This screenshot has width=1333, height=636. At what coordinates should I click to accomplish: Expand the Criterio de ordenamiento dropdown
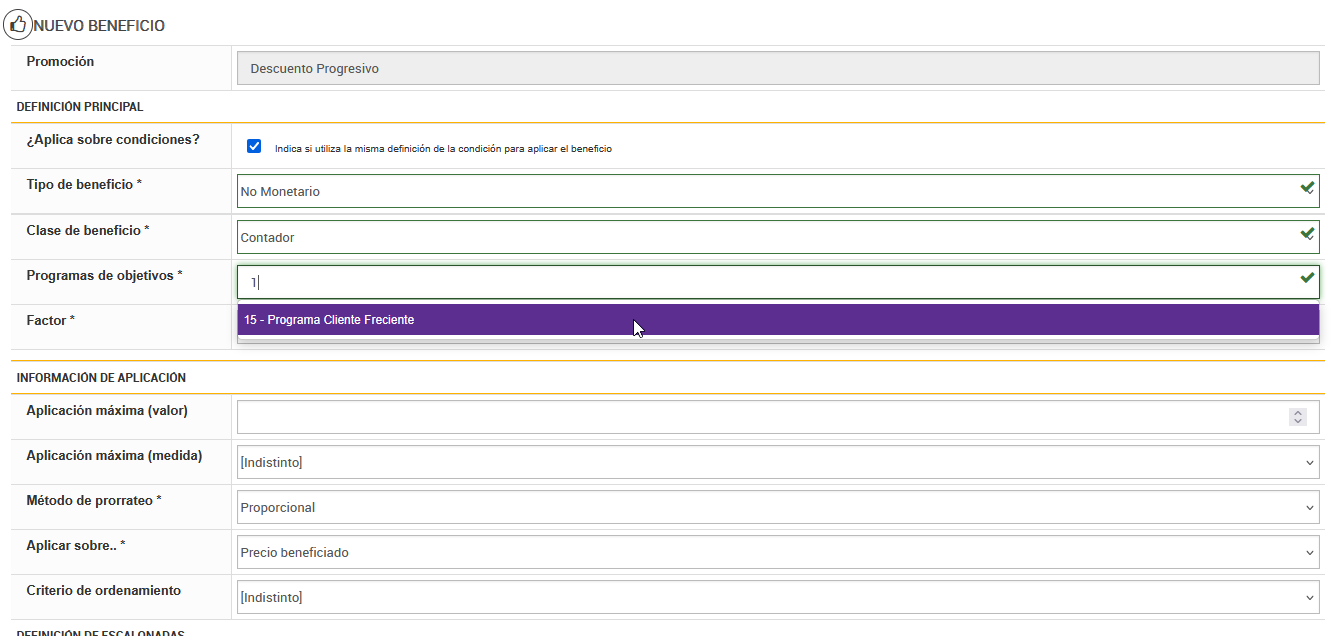click(x=778, y=597)
